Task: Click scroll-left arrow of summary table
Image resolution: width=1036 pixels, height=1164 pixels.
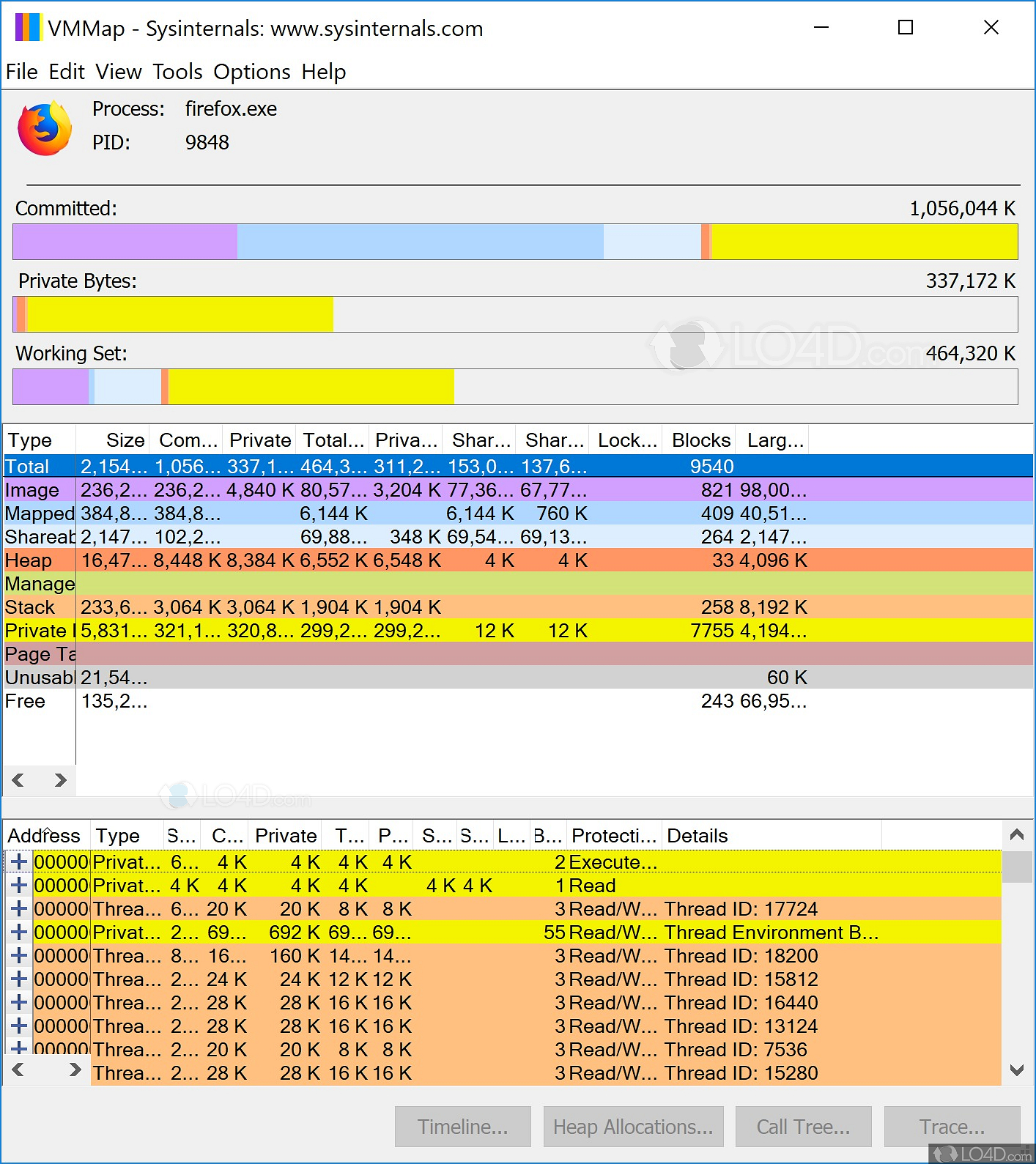Action: point(18,780)
